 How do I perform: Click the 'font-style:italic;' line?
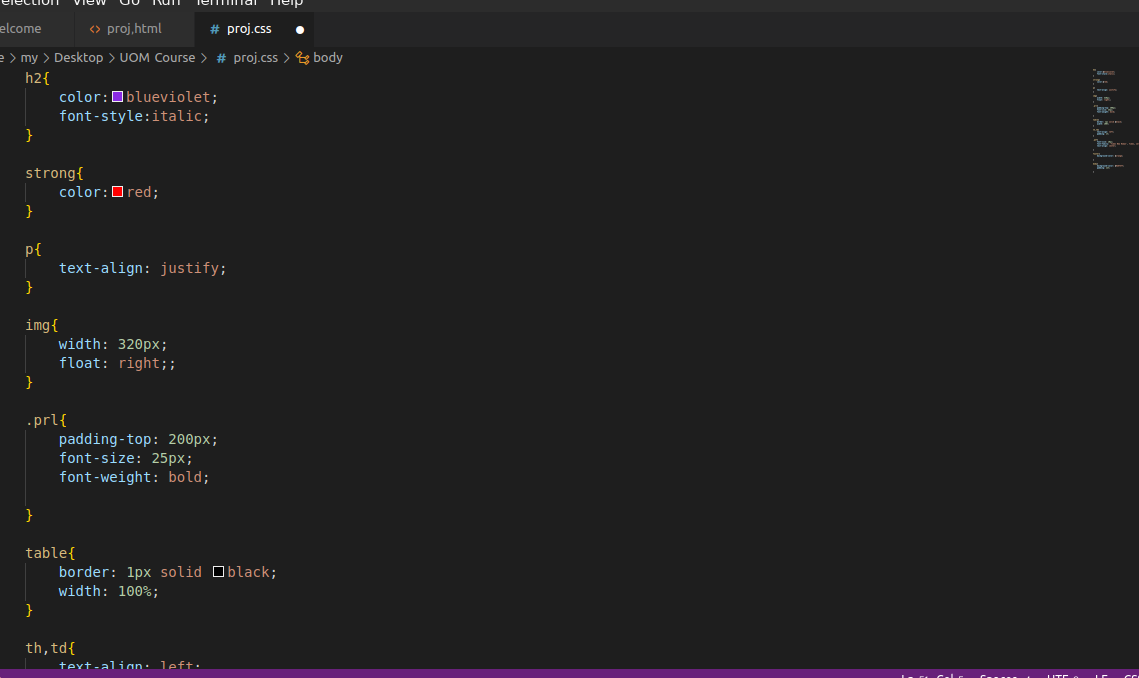pos(134,116)
